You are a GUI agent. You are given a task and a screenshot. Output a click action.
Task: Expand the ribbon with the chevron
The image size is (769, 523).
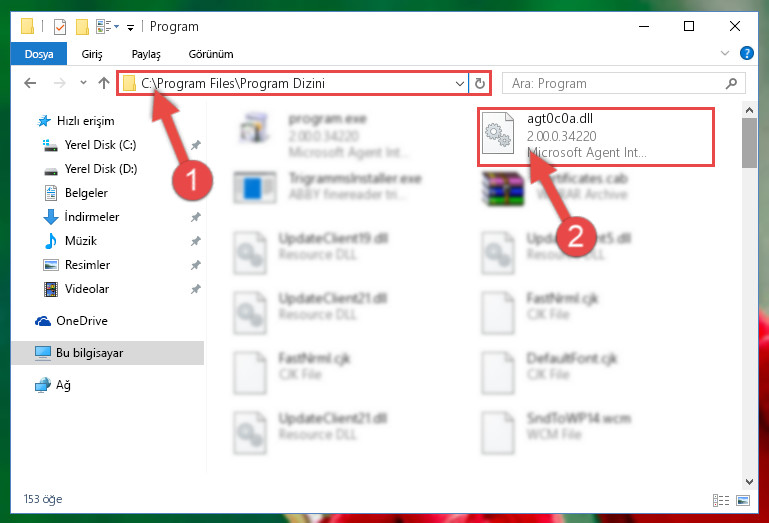pyautogui.click(x=725, y=53)
